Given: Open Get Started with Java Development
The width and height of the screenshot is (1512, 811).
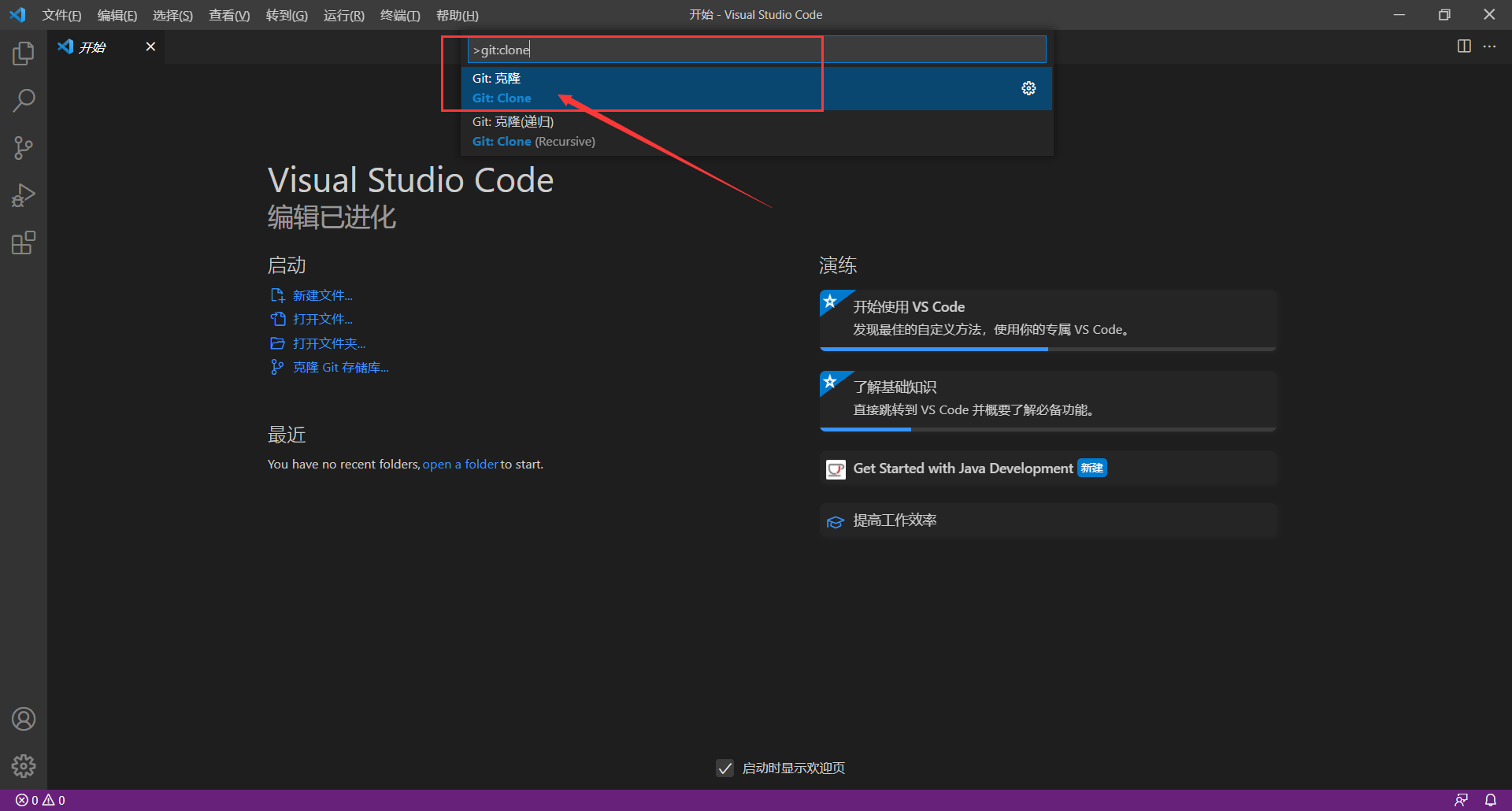Looking at the screenshot, I should pyautogui.click(x=1047, y=468).
